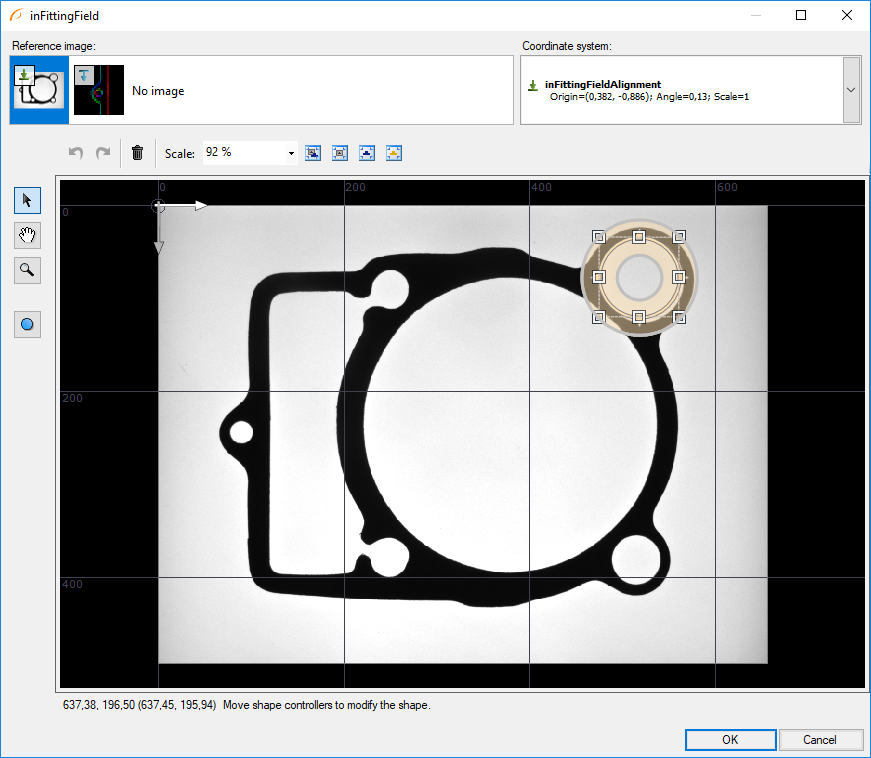This screenshot has width=871, height=758.
Task: Click the fourth view icon with yellow shape
Action: click(394, 153)
